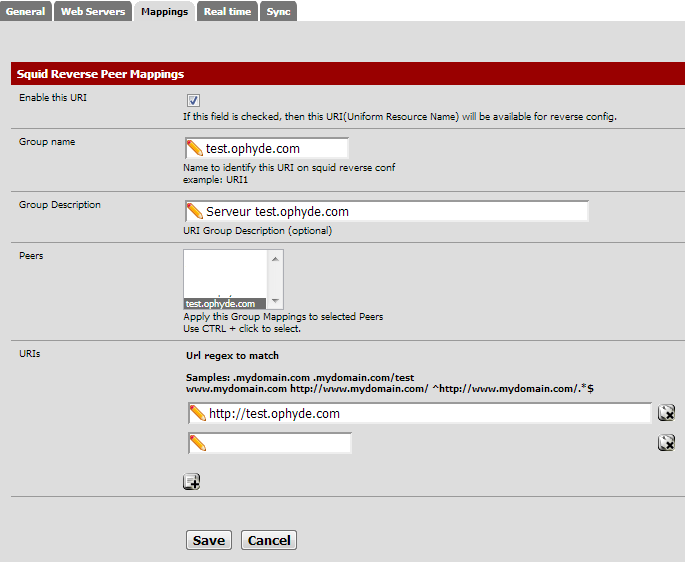The image size is (685, 562).
Task: Click pencil icon in the empty URI field
Action: [x=198, y=443]
